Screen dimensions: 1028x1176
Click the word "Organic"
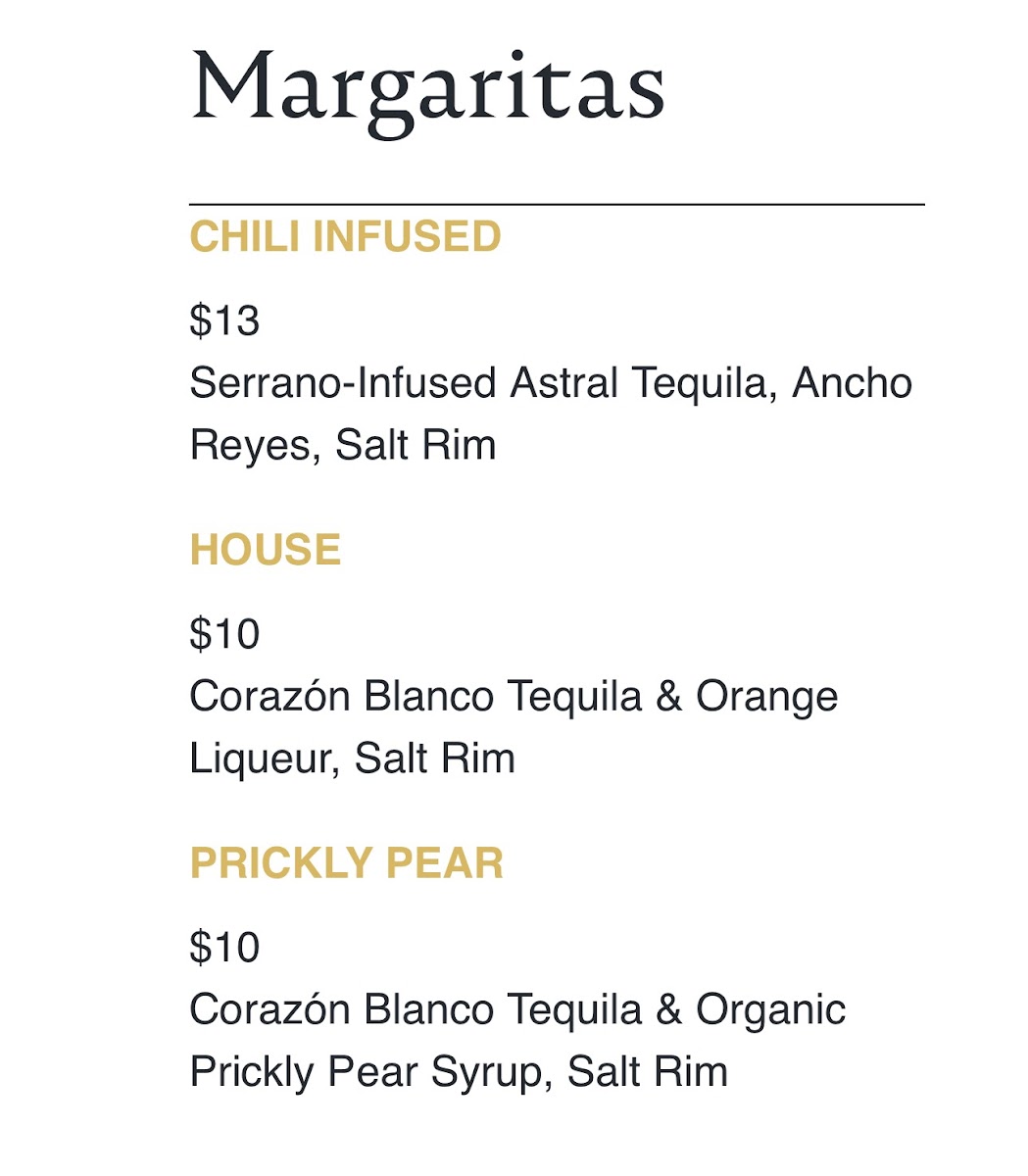(x=770, y=1010)
